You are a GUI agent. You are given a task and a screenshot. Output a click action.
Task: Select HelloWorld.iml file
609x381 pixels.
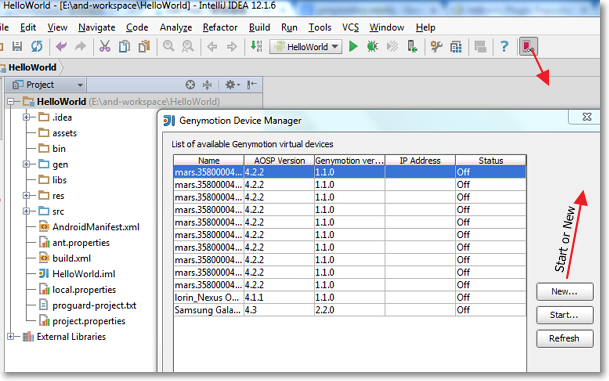coord(84,274)
